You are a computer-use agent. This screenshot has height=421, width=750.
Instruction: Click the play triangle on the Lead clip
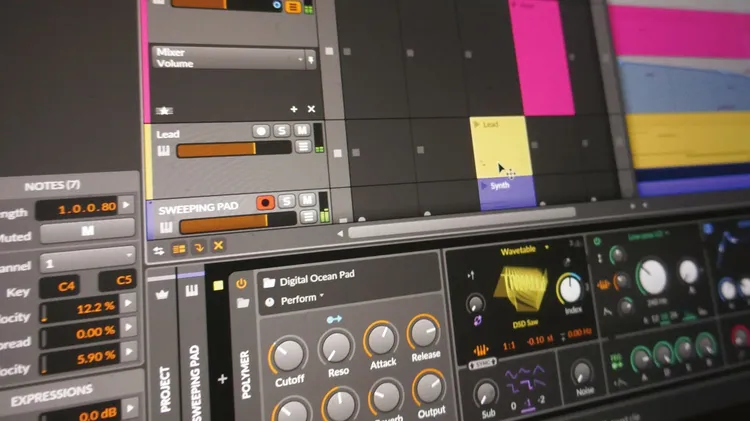pyautogui.click(x=476, y=124)
